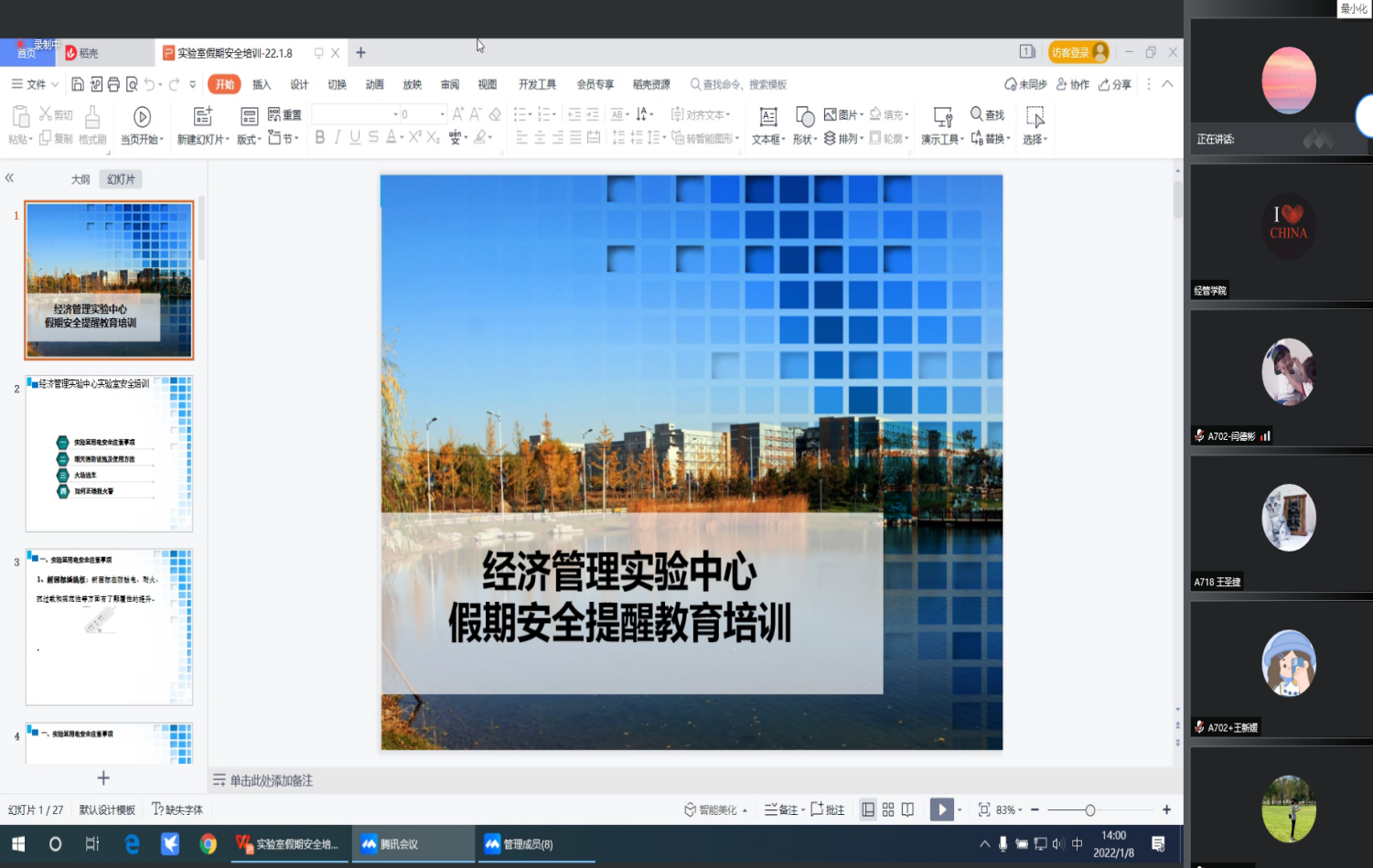Viewport: 1373px width, 868px height.
Task: Click the guest login (访客登录) button
Action: 1078,52
